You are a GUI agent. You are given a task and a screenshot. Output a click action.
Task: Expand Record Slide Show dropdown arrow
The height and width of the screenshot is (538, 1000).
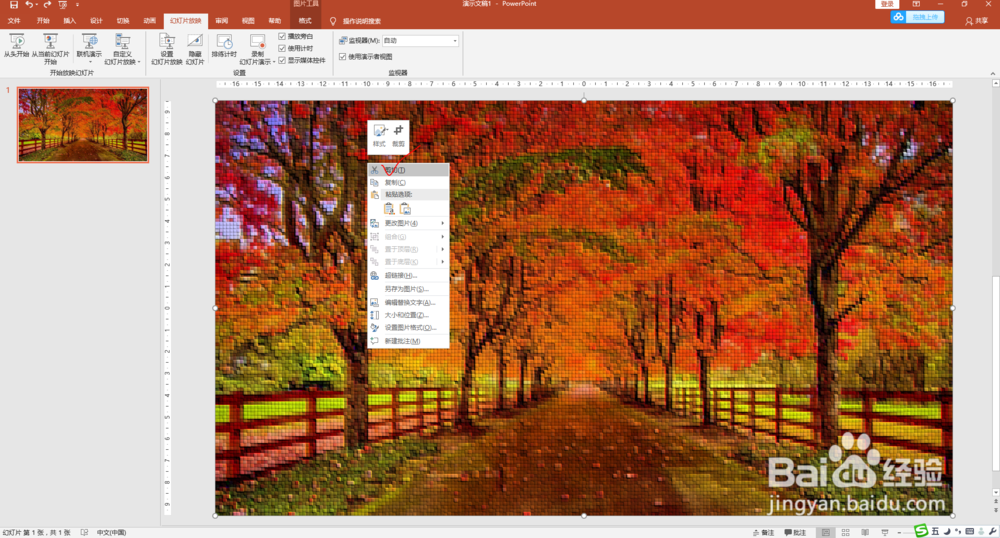[273, 62]
